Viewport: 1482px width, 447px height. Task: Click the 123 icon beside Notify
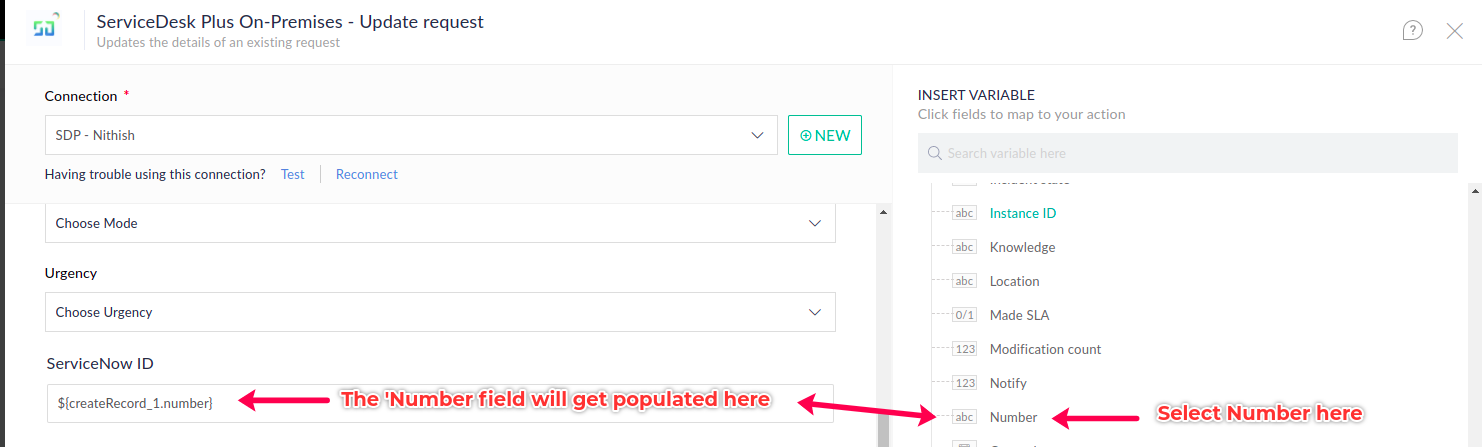964,383
